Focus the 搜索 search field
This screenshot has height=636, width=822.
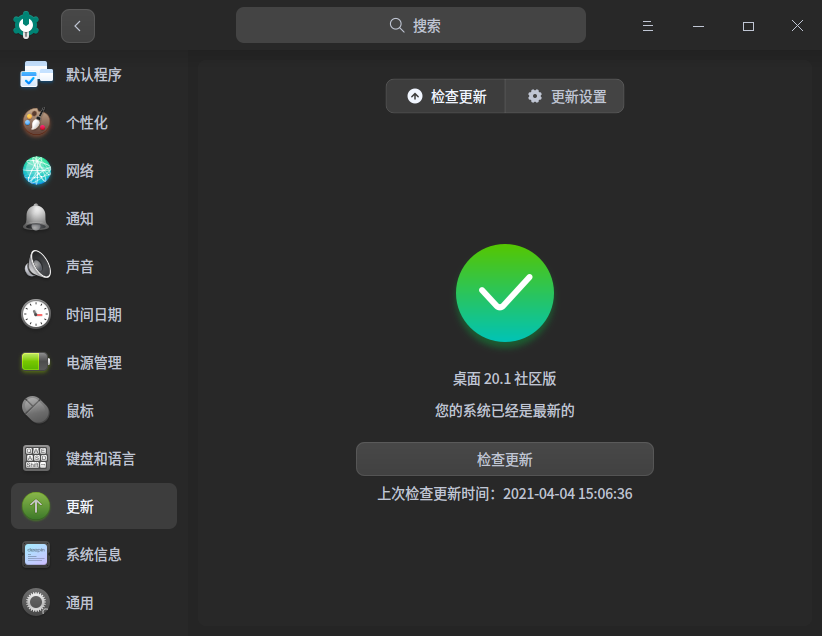click(x=411, y=25)
